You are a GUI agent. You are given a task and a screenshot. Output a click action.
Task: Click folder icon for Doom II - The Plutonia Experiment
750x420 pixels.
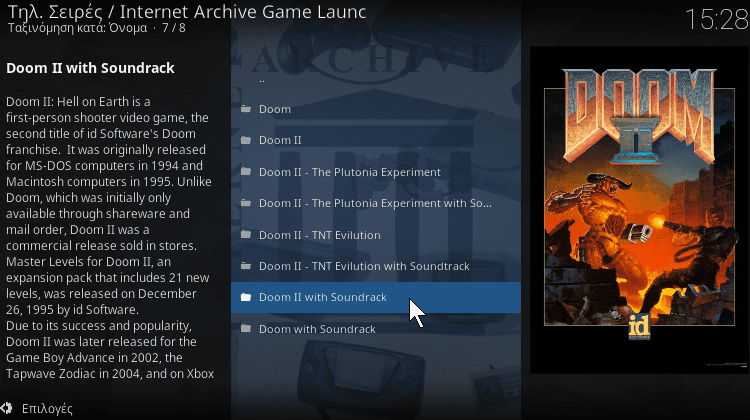246,171
